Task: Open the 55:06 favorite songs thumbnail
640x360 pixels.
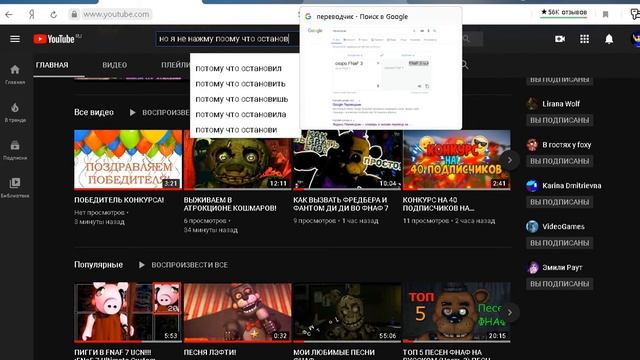Action: tap(347, 313)
